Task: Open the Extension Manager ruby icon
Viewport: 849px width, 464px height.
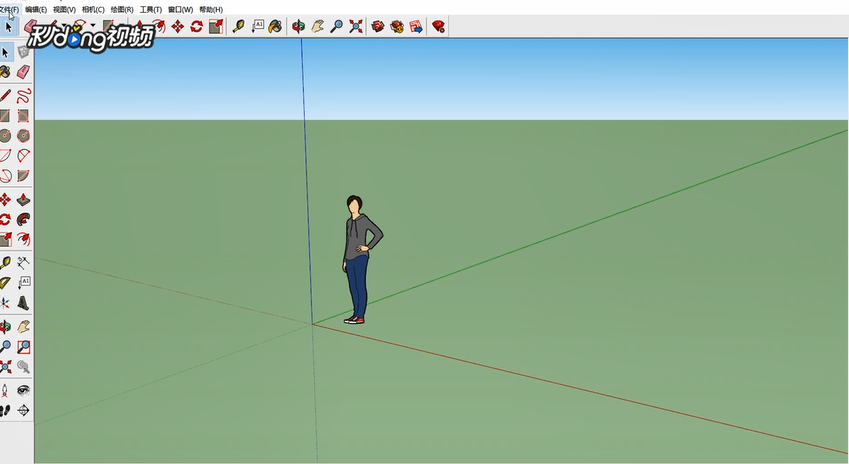Action: coord(439,27)
